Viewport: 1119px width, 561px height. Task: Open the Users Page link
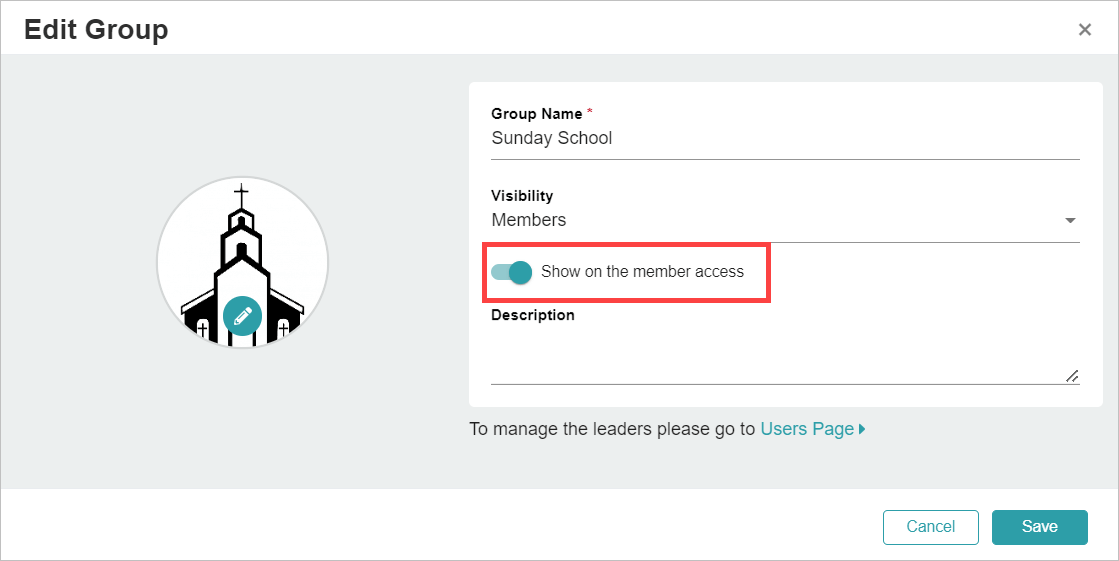point(807,429)
